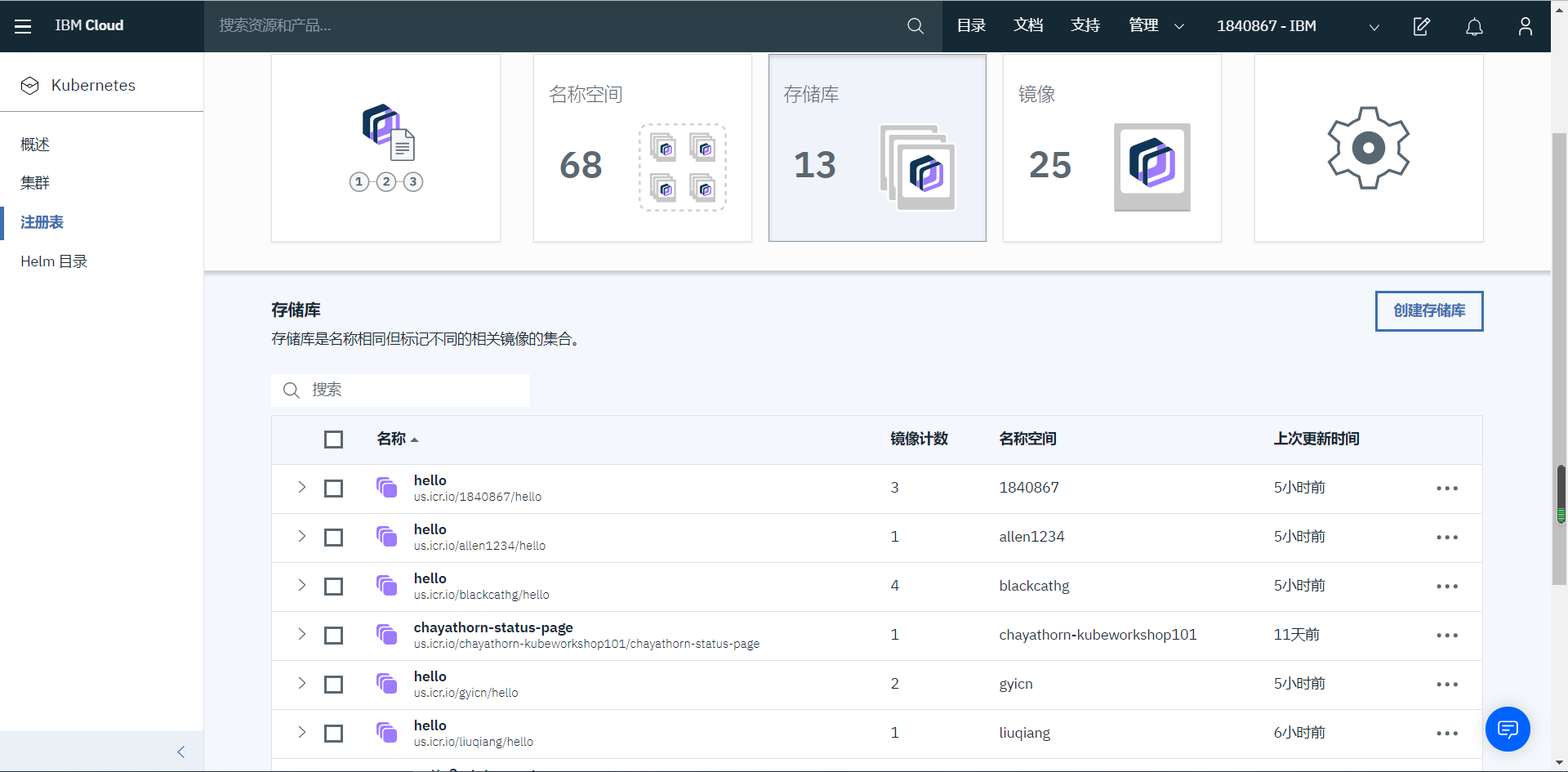The width and height of the screenshot is (1568, 772).
Task: Open the hamburger navigation menu
Action: 23,26
